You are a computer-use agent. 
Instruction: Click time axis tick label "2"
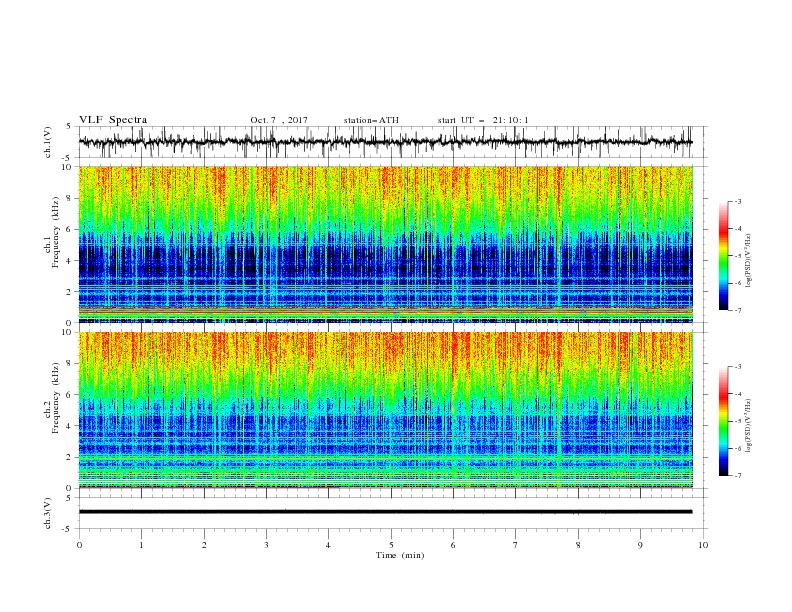(204, 545)
